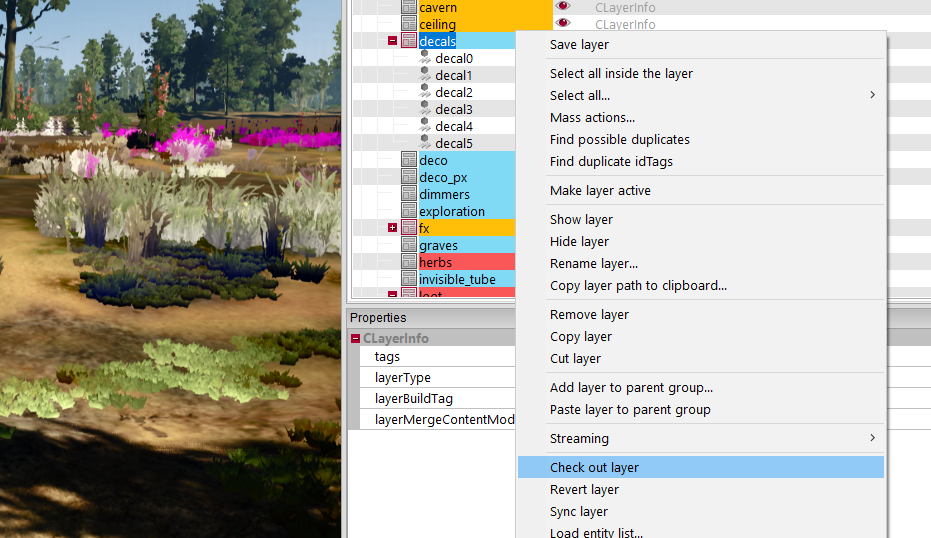Click the exploration layer icon
The height and width of the screenshot is (538, 931).
[x=409, y=211]
